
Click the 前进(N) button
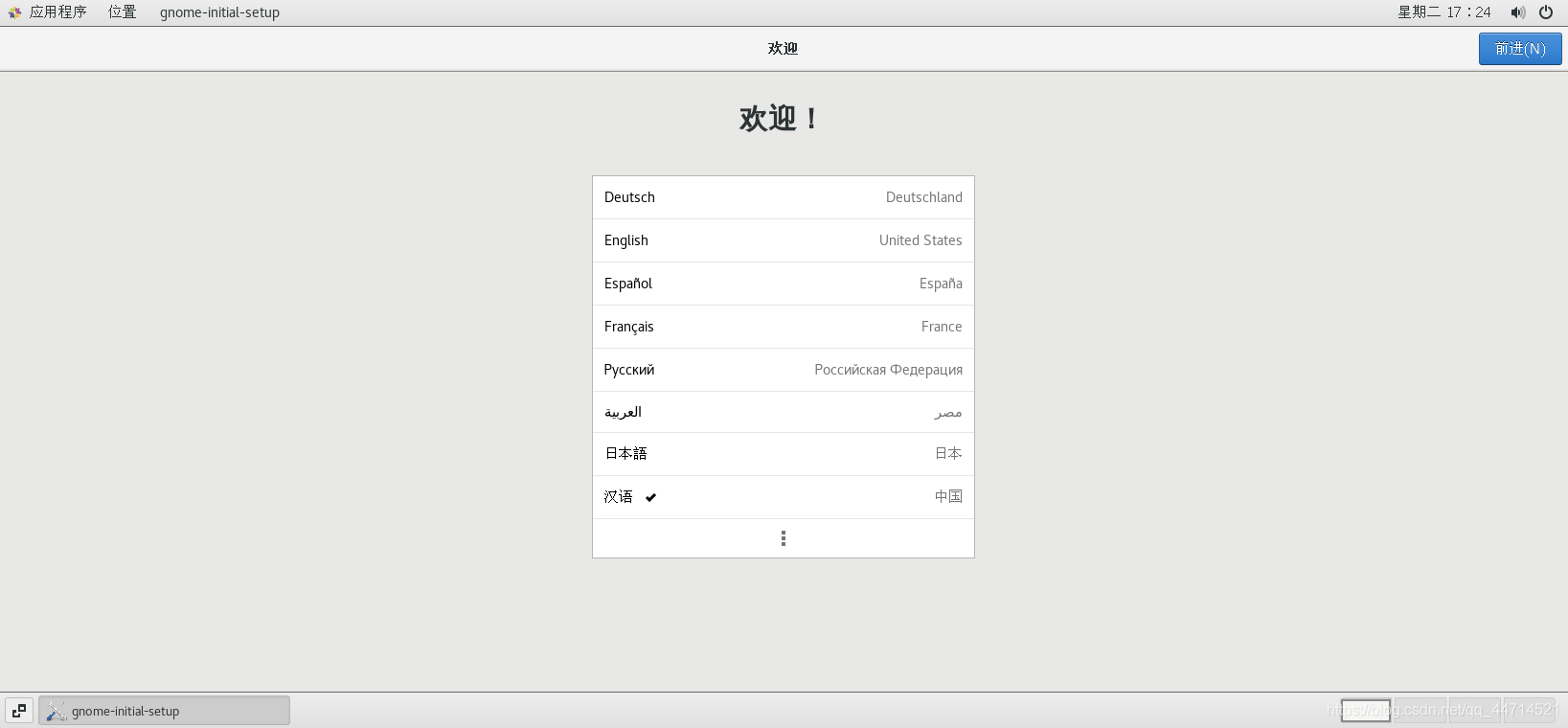tap(1520, 49)
